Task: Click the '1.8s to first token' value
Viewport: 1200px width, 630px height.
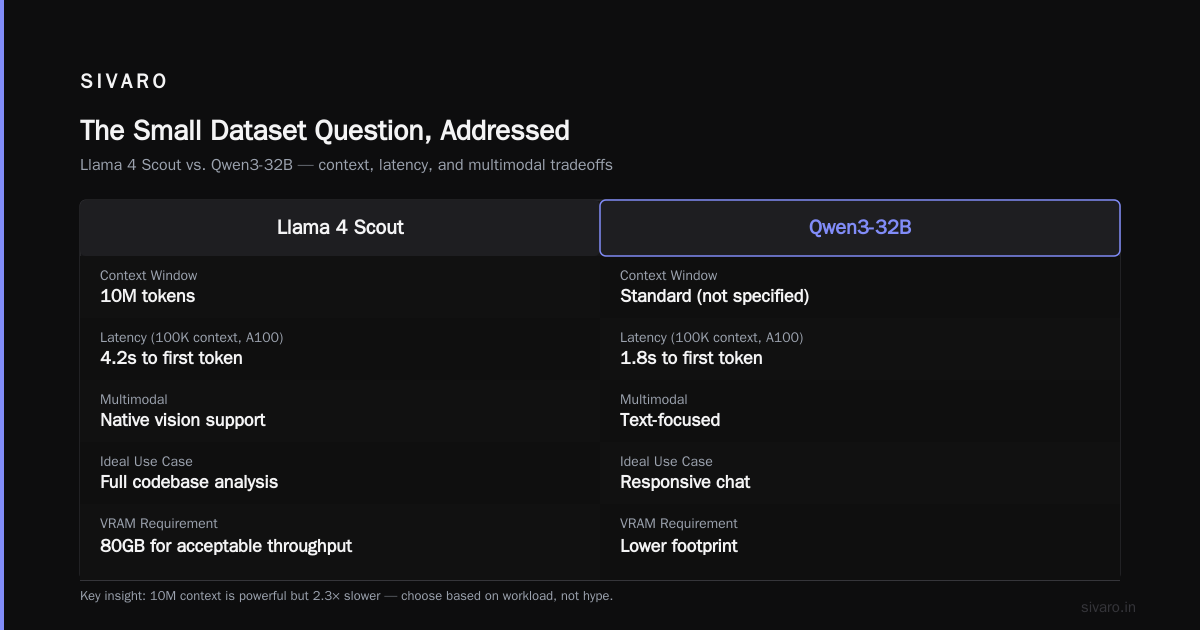Action: tap(691, 358)
